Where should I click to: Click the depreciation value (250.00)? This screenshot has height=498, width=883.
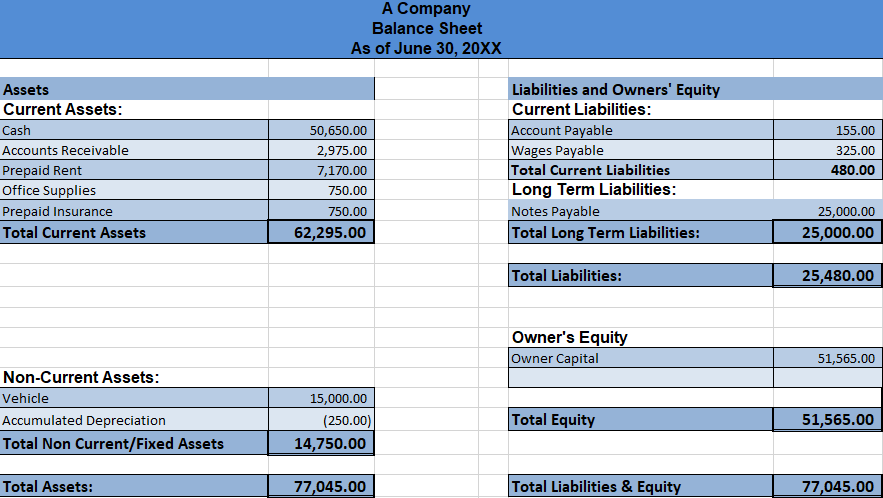click(x=321, y=420)
